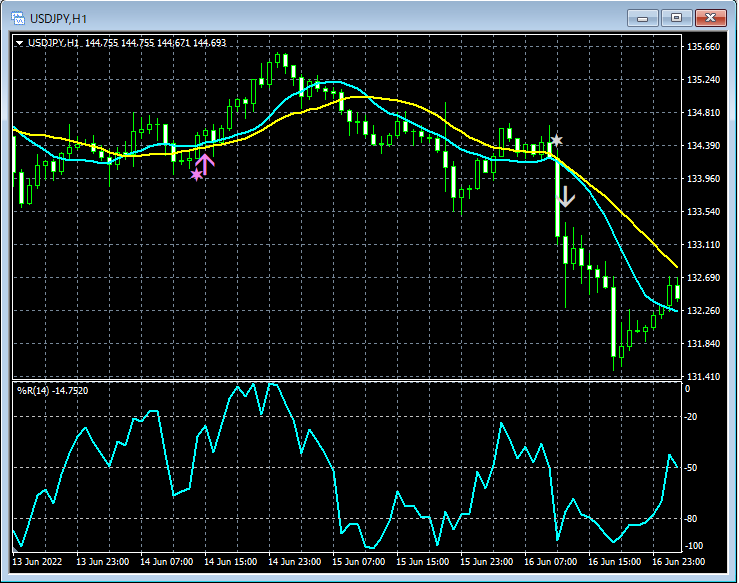The width and height of the screenshot is (739, 583).
Task: Click the 133.110 price scale label
Action: [704, 245]
